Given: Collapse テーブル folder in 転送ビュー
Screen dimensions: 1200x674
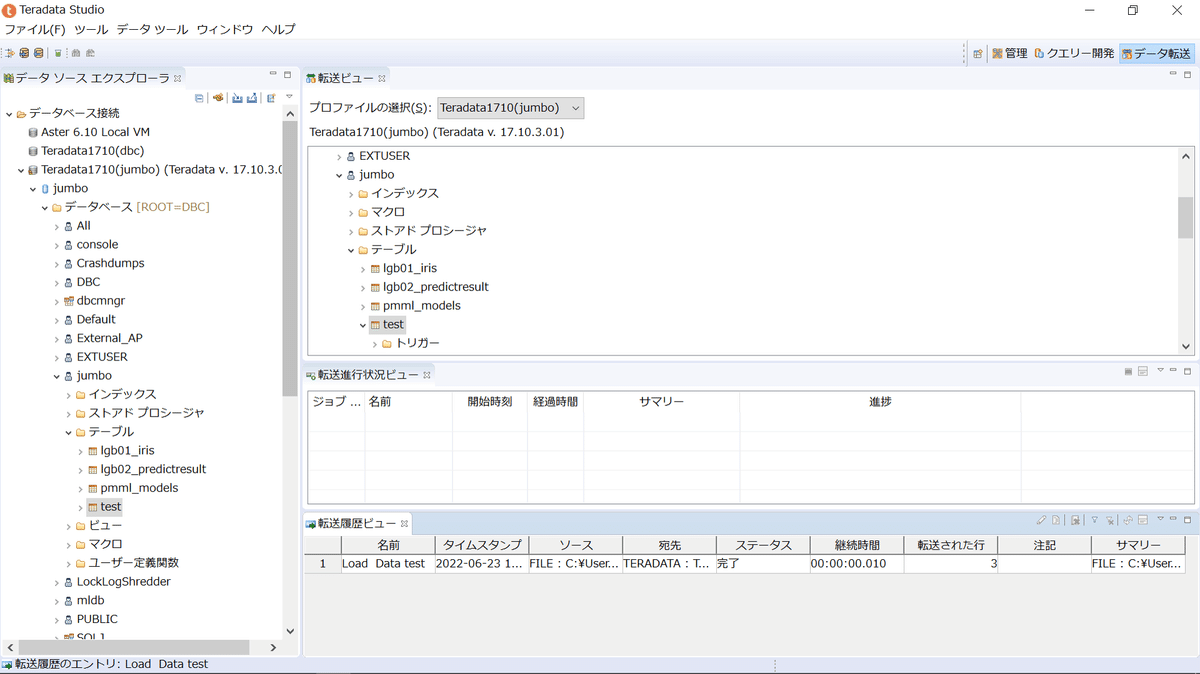Looking at the screenshot, I should click(x=351, y=250).
